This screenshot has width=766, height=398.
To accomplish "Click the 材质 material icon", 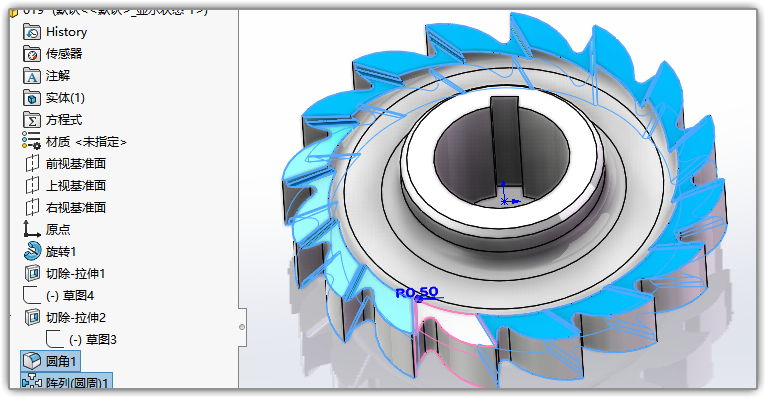I will click(31, 141).
